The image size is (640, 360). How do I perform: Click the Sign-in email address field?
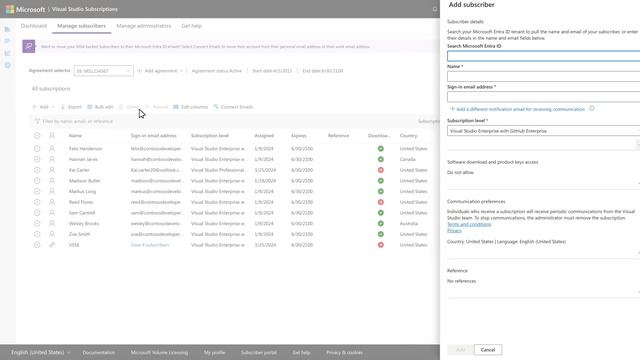[x=543, y=97]
